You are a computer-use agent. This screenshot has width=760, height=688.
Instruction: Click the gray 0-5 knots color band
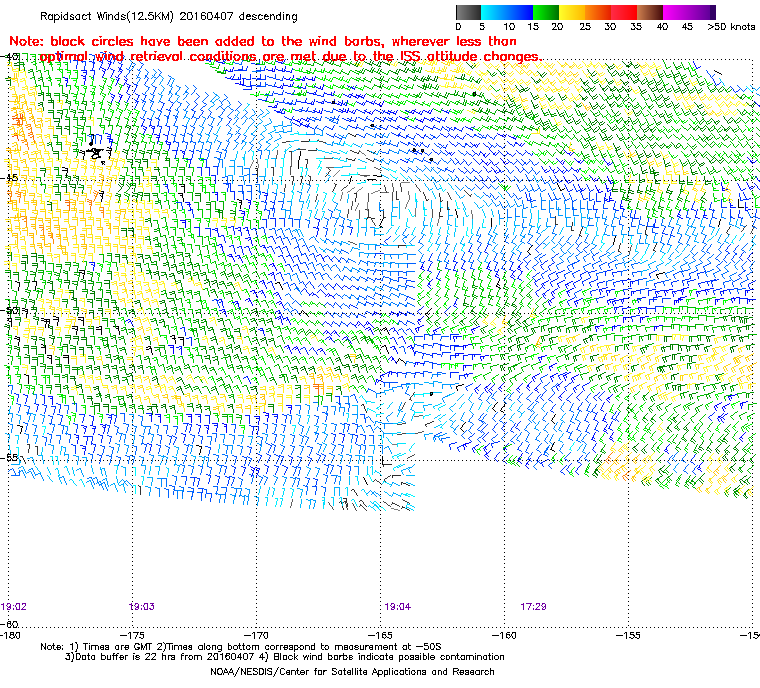coord(468,12)
